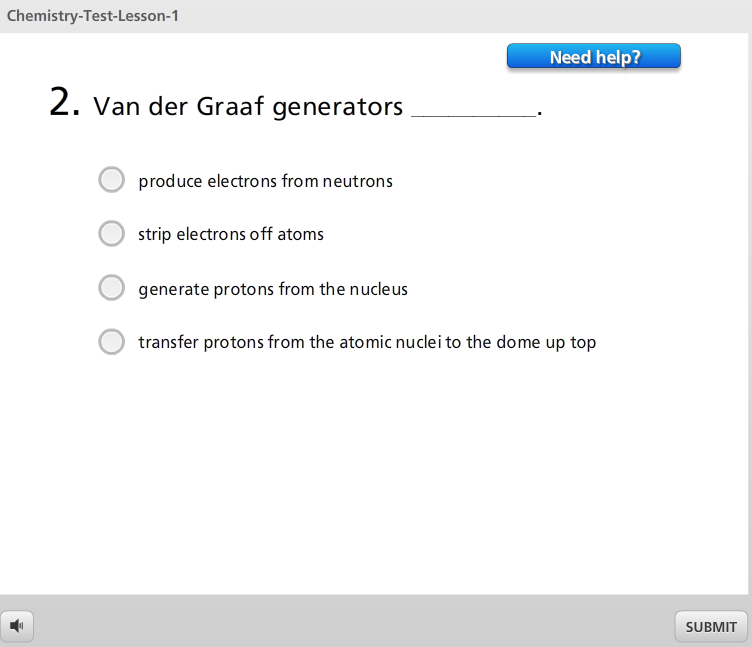Select radio for transfer protons to dome

(112, 341)
